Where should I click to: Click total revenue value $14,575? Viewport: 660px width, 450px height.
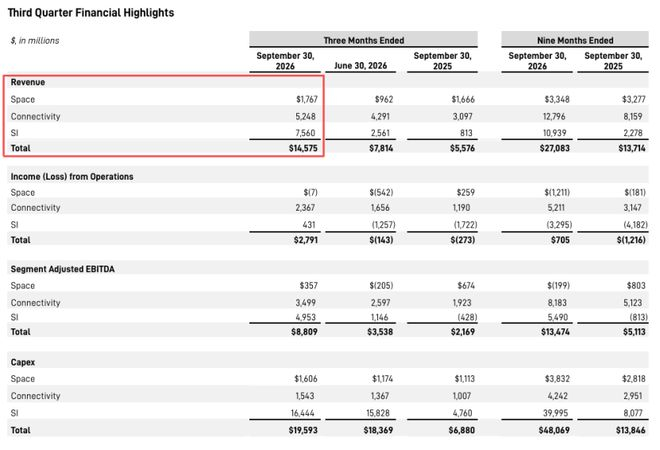[x=303, y=148]
